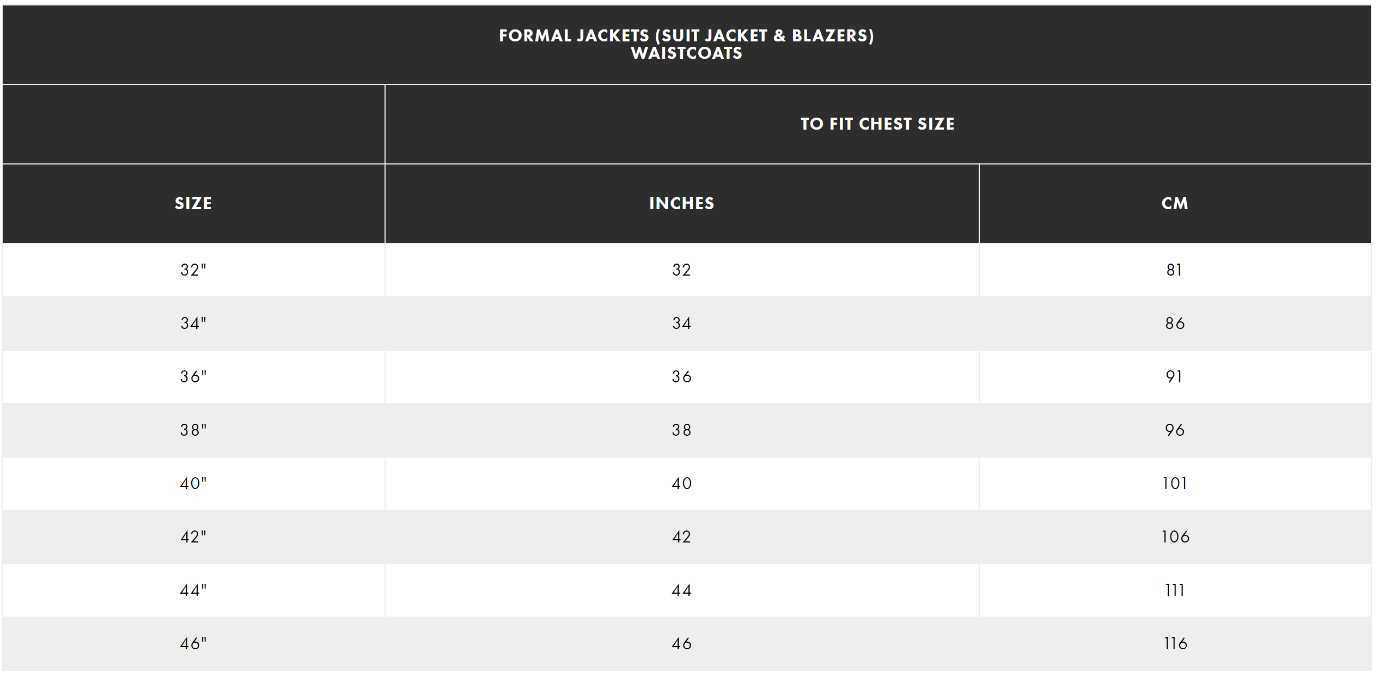Click the Formal Jackets Waistcoats table title
The height and width of the screenshot is (683, 1379).
tap(686, 44)
